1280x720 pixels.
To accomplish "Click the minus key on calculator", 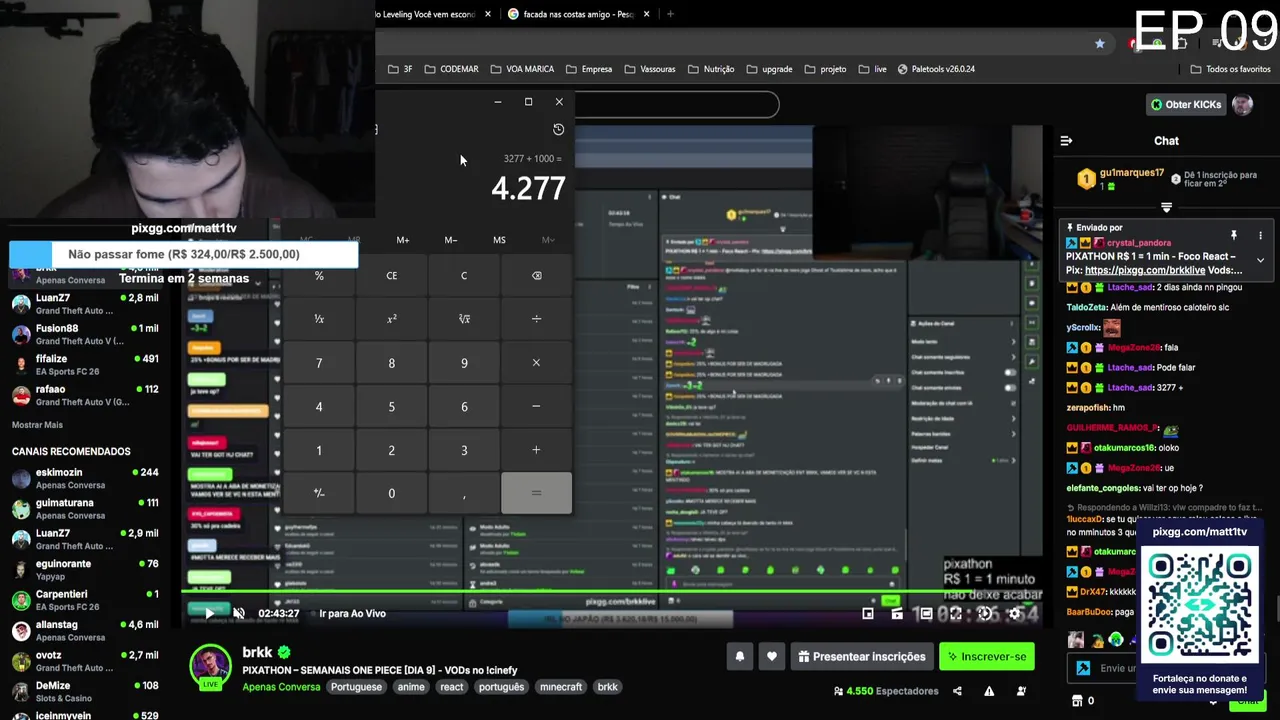I will click(x=536, y=406).
